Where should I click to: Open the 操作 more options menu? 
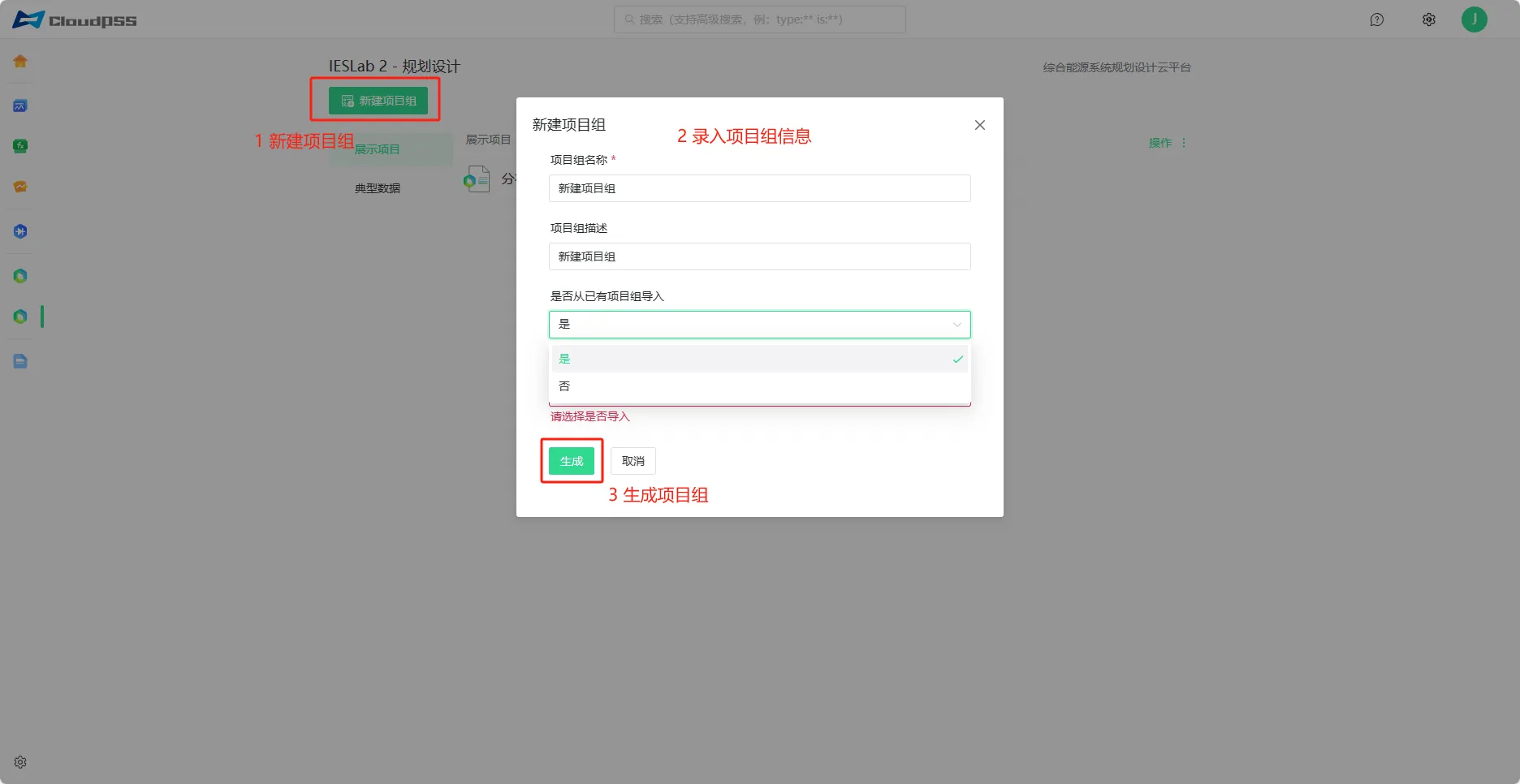[x=1184, y=143]
